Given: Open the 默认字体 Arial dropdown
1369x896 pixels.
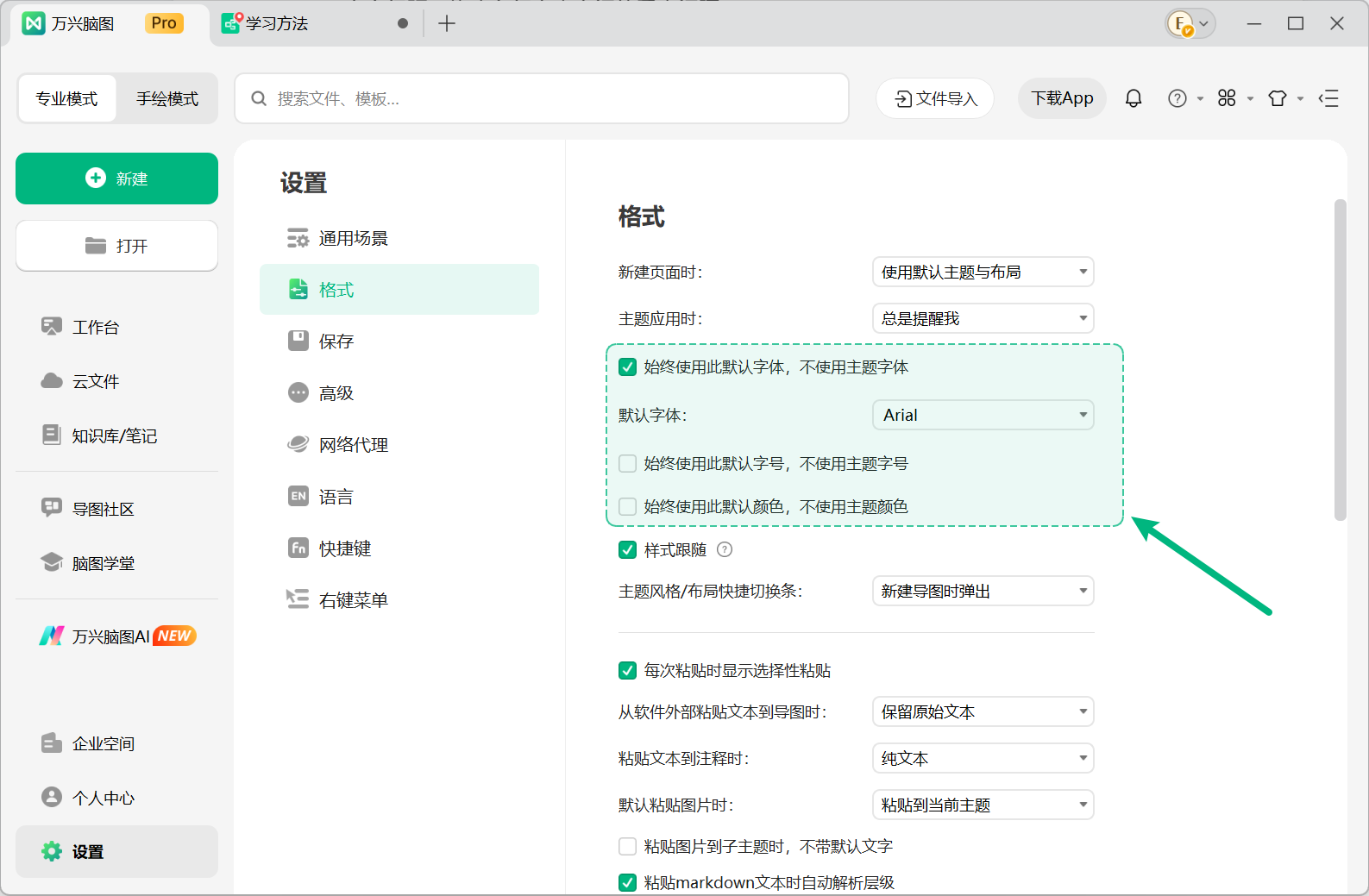Looking at the screenshot, I should coord(983,415).
